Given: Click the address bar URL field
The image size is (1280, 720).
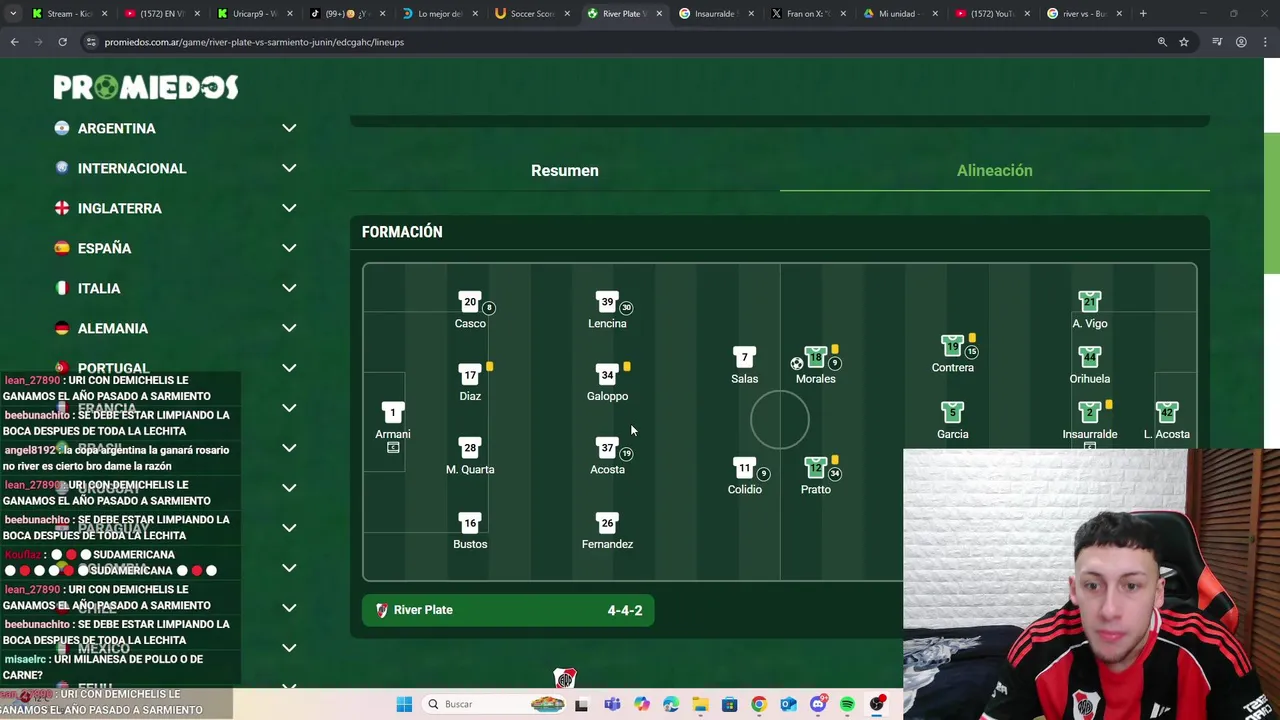Looking at the screenshot, I should 620,42.
